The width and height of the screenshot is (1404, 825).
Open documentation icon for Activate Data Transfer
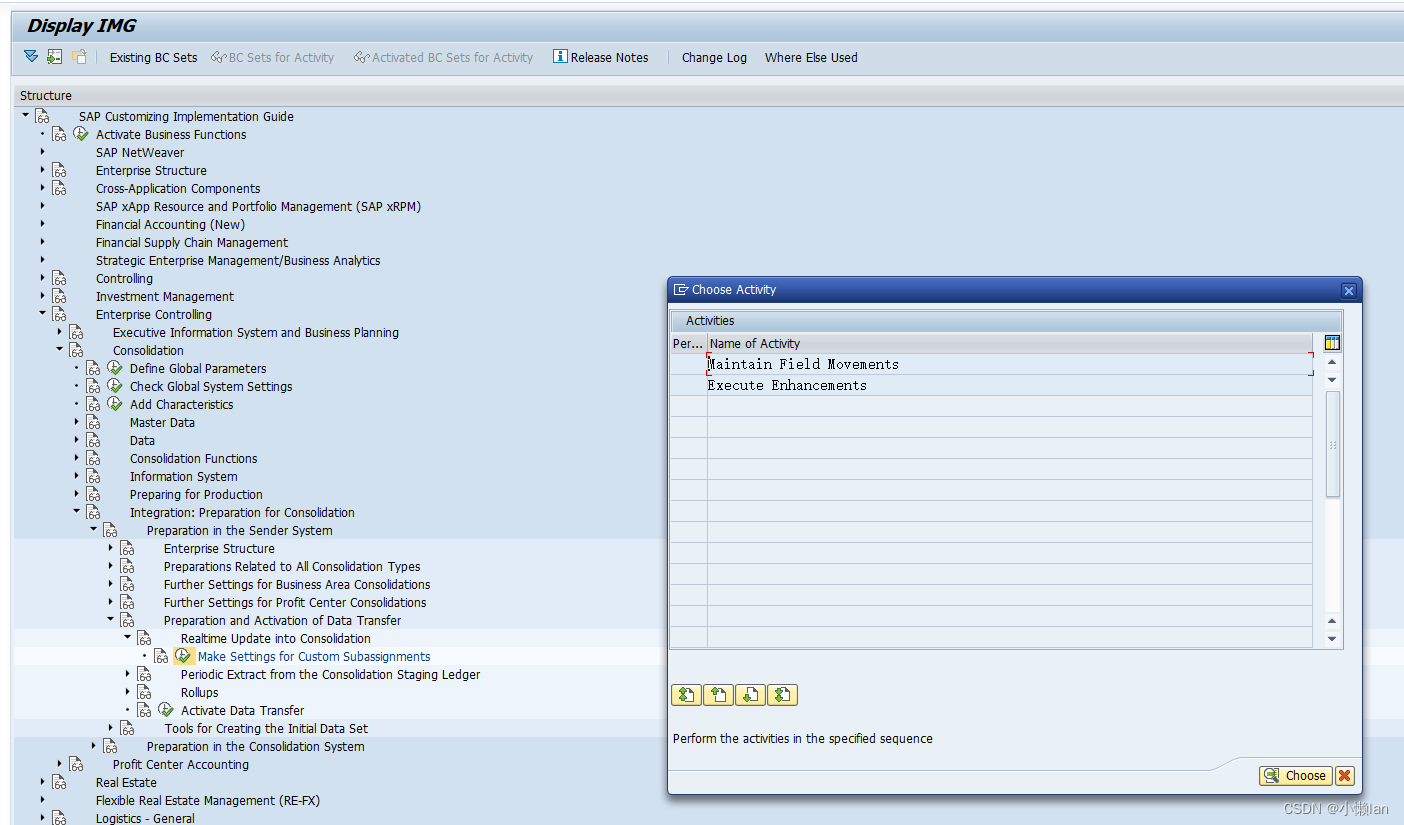click(x=144, y=710)
